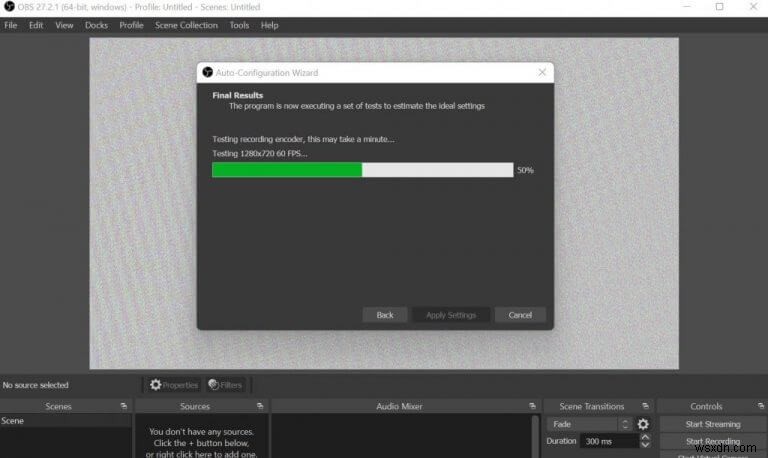Open the Tools menu

point(239,25)
